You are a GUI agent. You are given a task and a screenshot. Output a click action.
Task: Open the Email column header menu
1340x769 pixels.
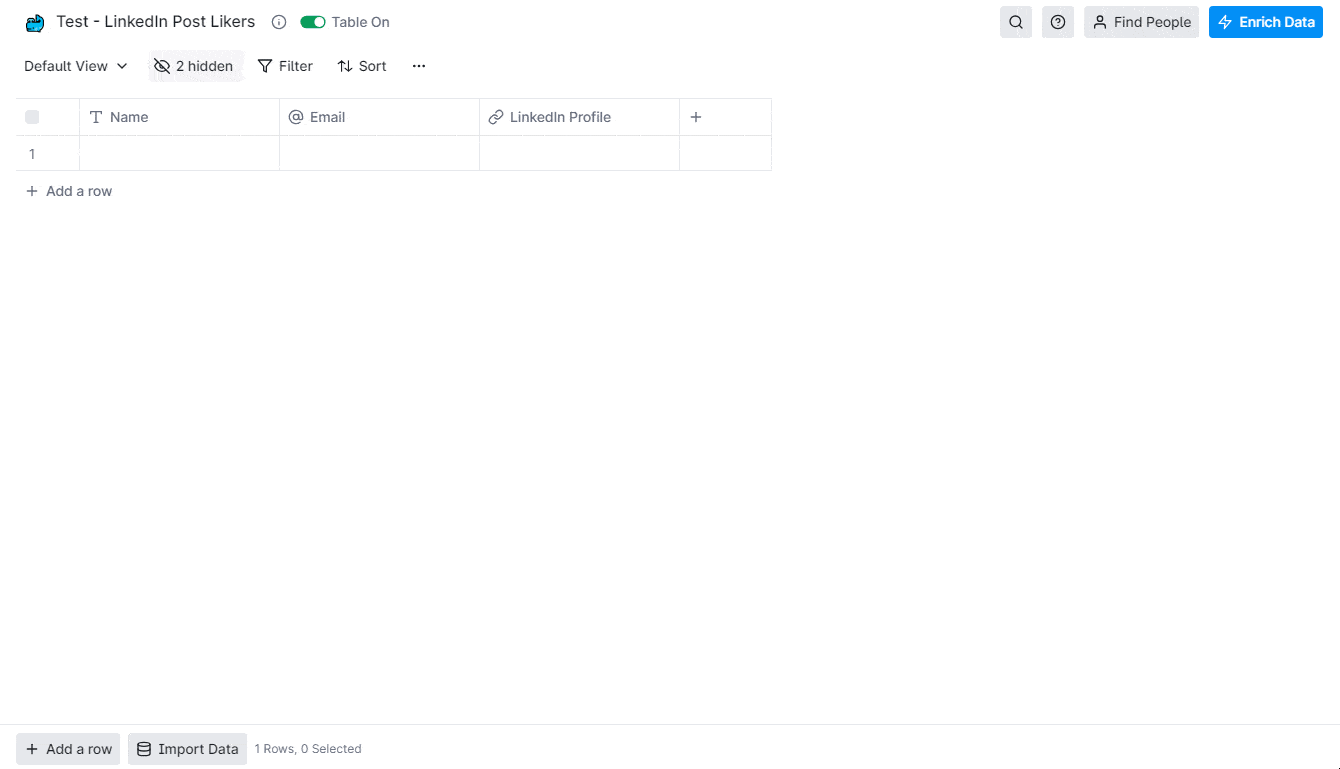coord(379,117)
